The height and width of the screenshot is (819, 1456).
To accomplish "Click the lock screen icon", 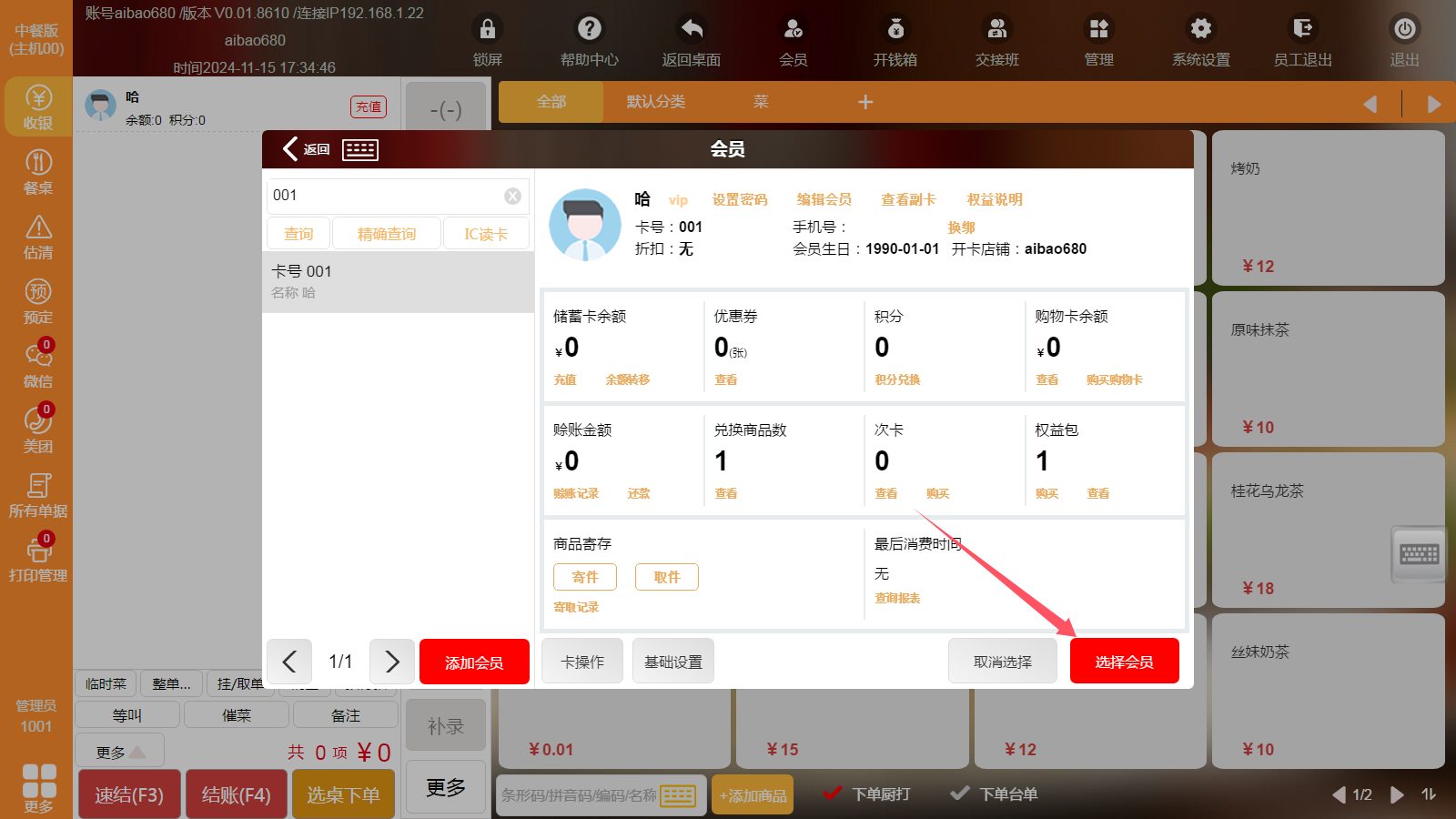I will click(488, 30).
